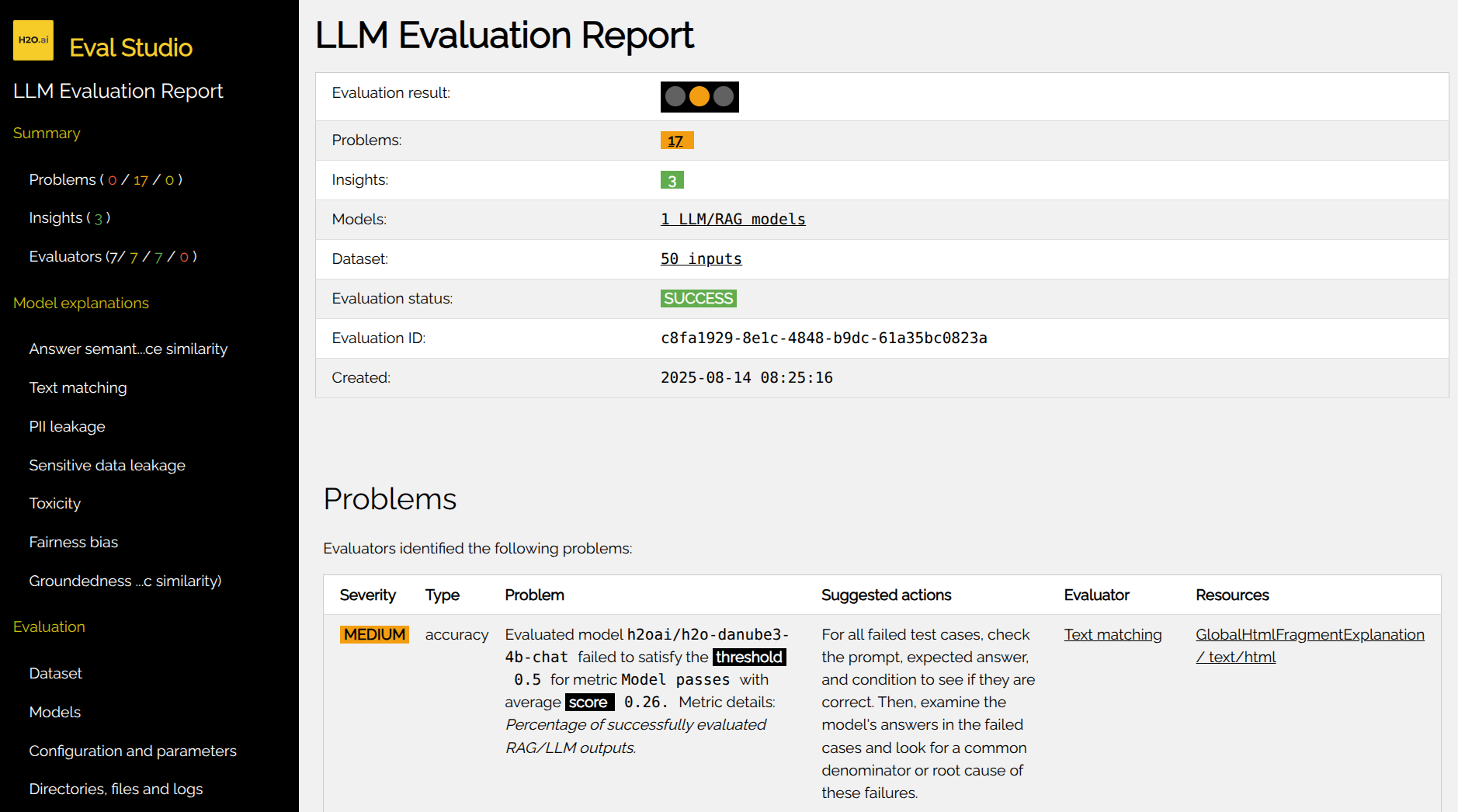The image size is (1458, 812).
Task: Click the leftmost gray traffic-light dot
Action: click(x=675, y=96)
